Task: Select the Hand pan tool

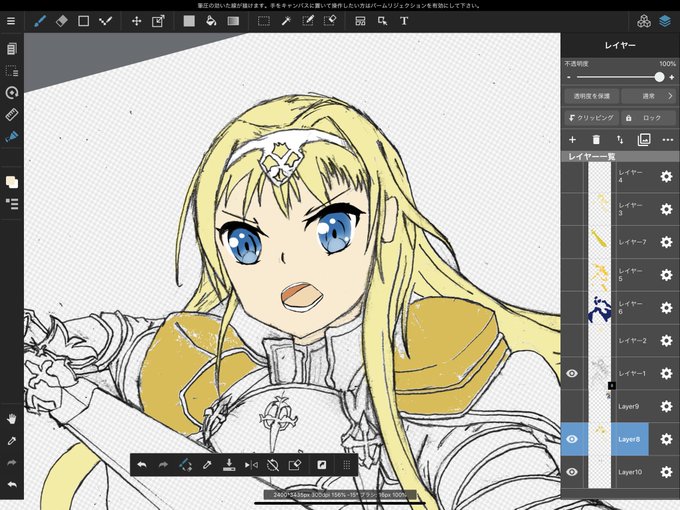Action: click(12, 419)
